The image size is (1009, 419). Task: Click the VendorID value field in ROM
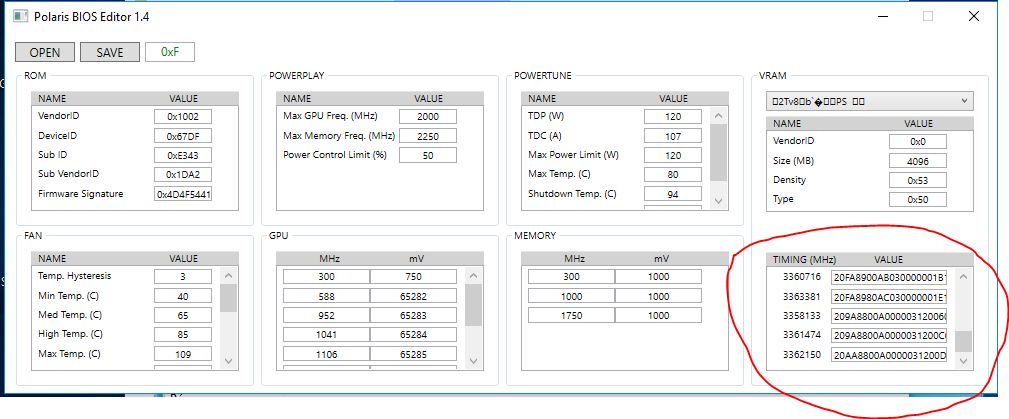click(183, 116)
